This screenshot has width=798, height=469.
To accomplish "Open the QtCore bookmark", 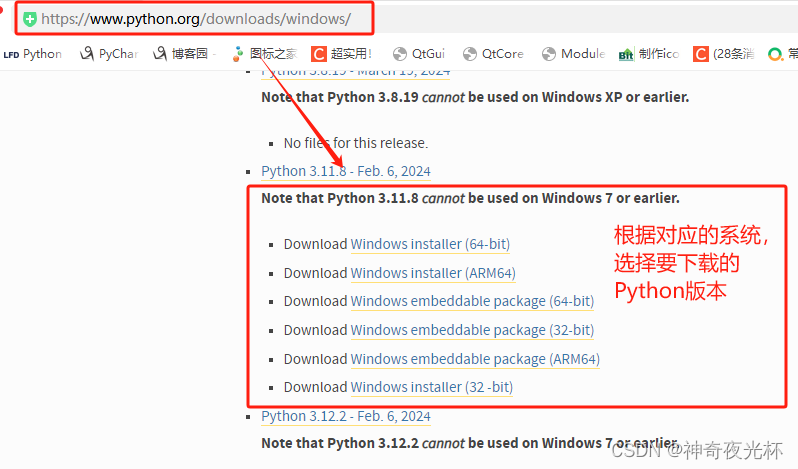I will (493, 54).
